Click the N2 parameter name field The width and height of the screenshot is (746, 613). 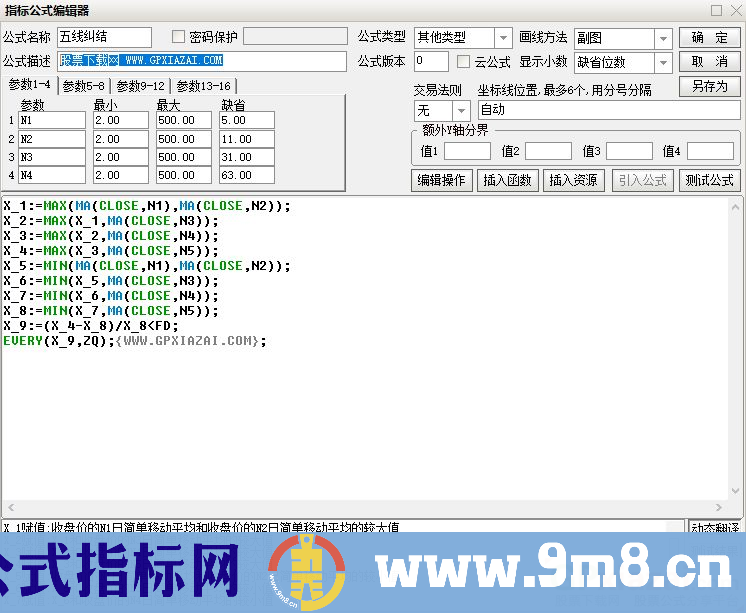52,139
